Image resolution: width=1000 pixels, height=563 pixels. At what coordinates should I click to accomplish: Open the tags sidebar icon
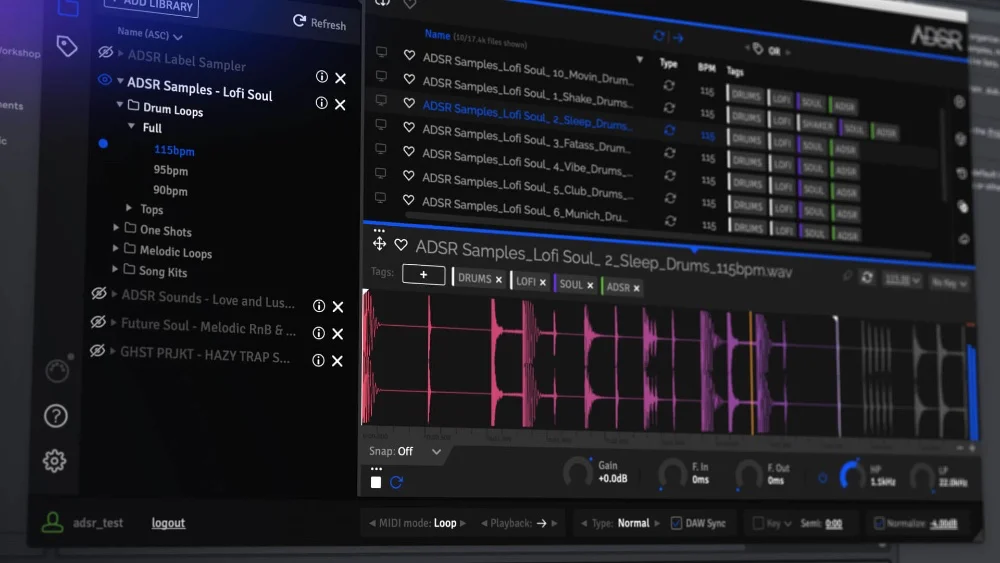(67, 46)
